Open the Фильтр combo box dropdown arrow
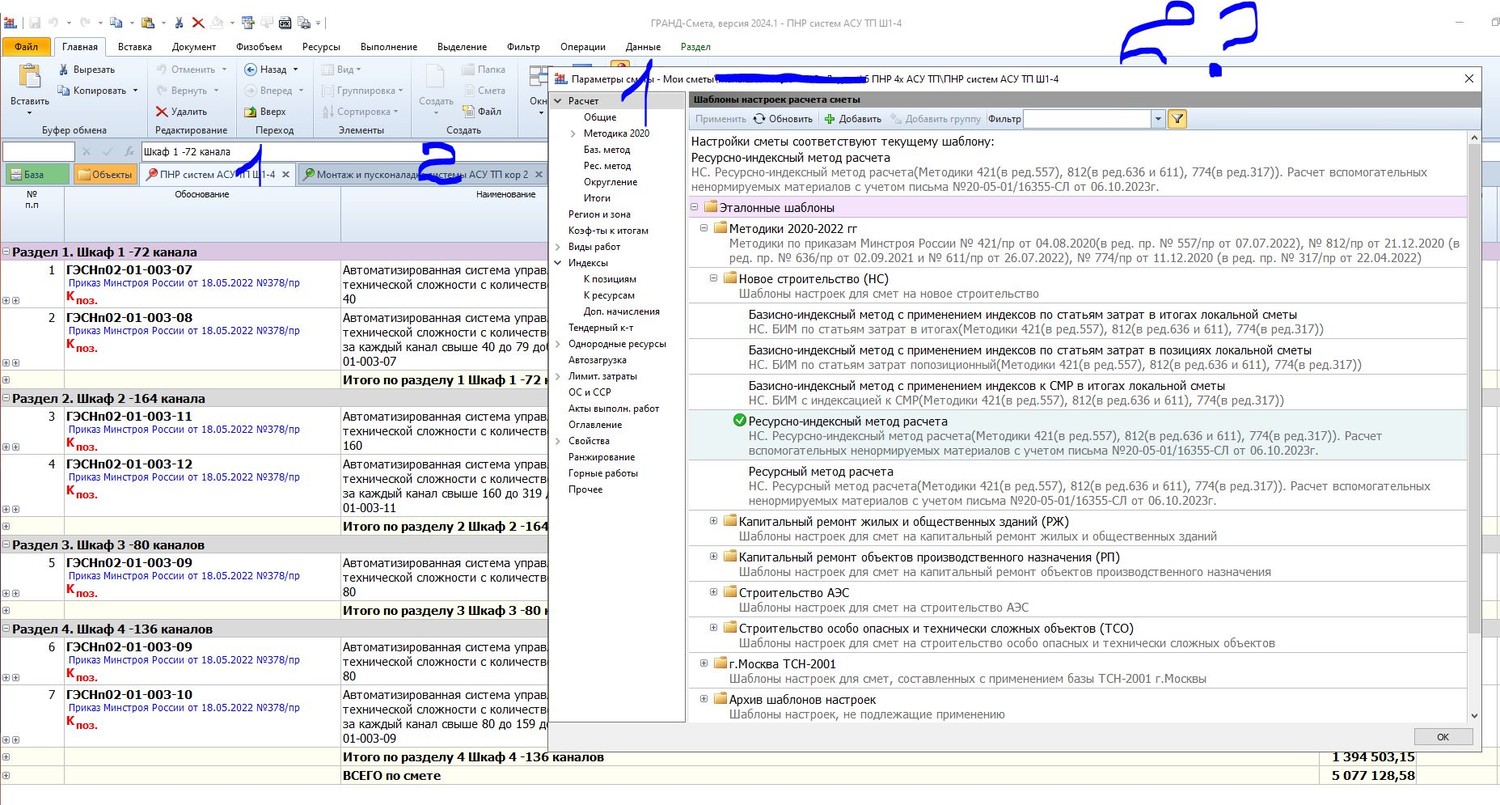Viewport: 1500px width, 805px height. click(x=1158, y=119)
